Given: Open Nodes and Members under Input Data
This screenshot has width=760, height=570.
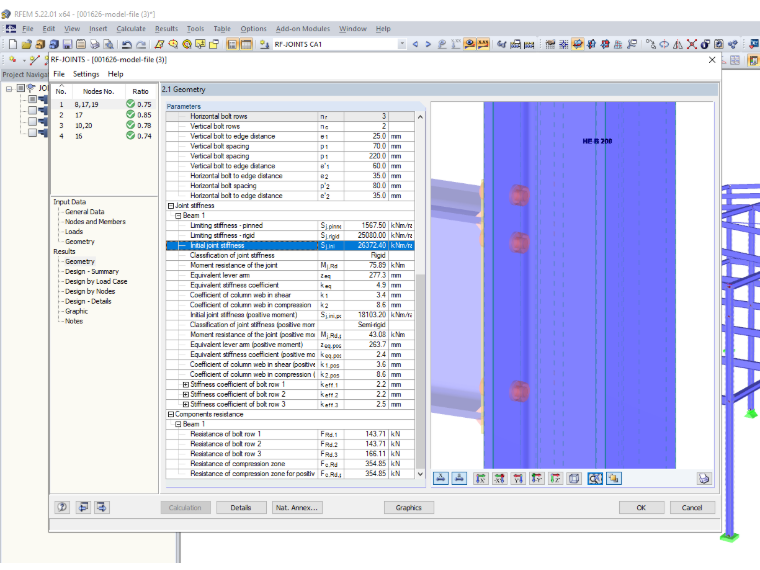Looking at the screenshot, I should coord(95,222).
